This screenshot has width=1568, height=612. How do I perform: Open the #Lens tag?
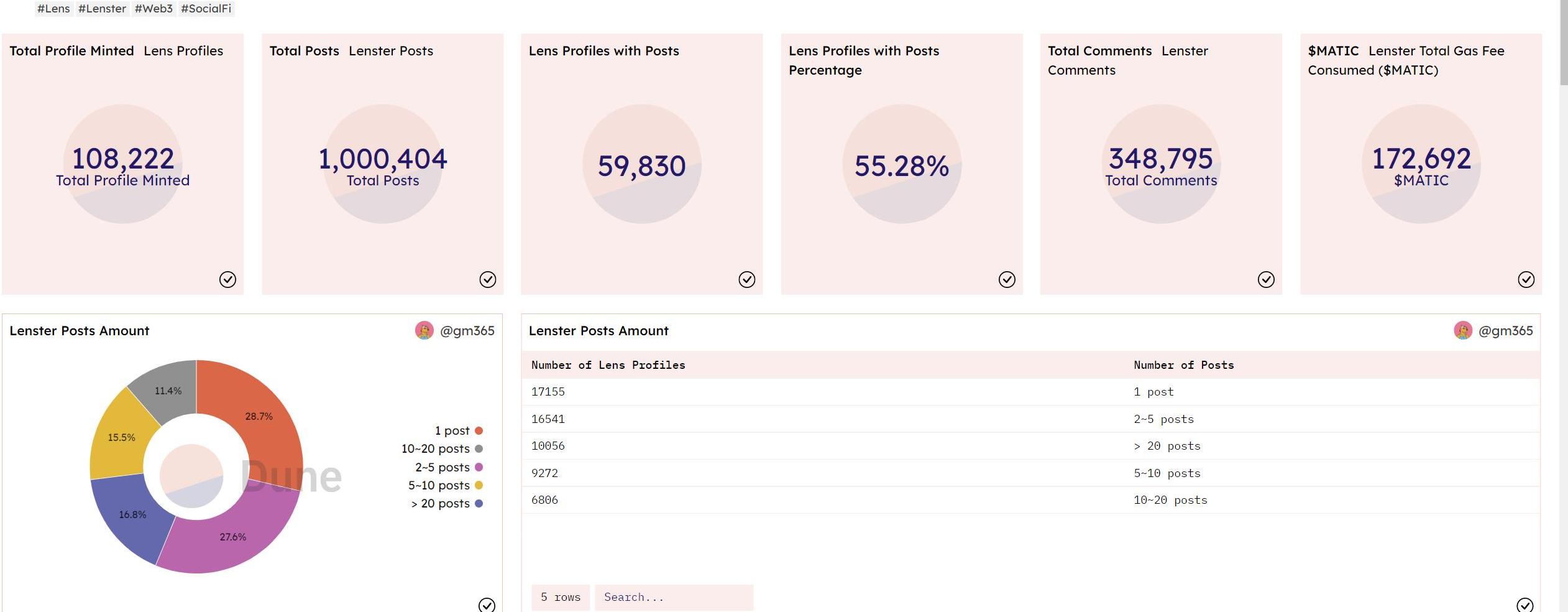pos(53,9)
